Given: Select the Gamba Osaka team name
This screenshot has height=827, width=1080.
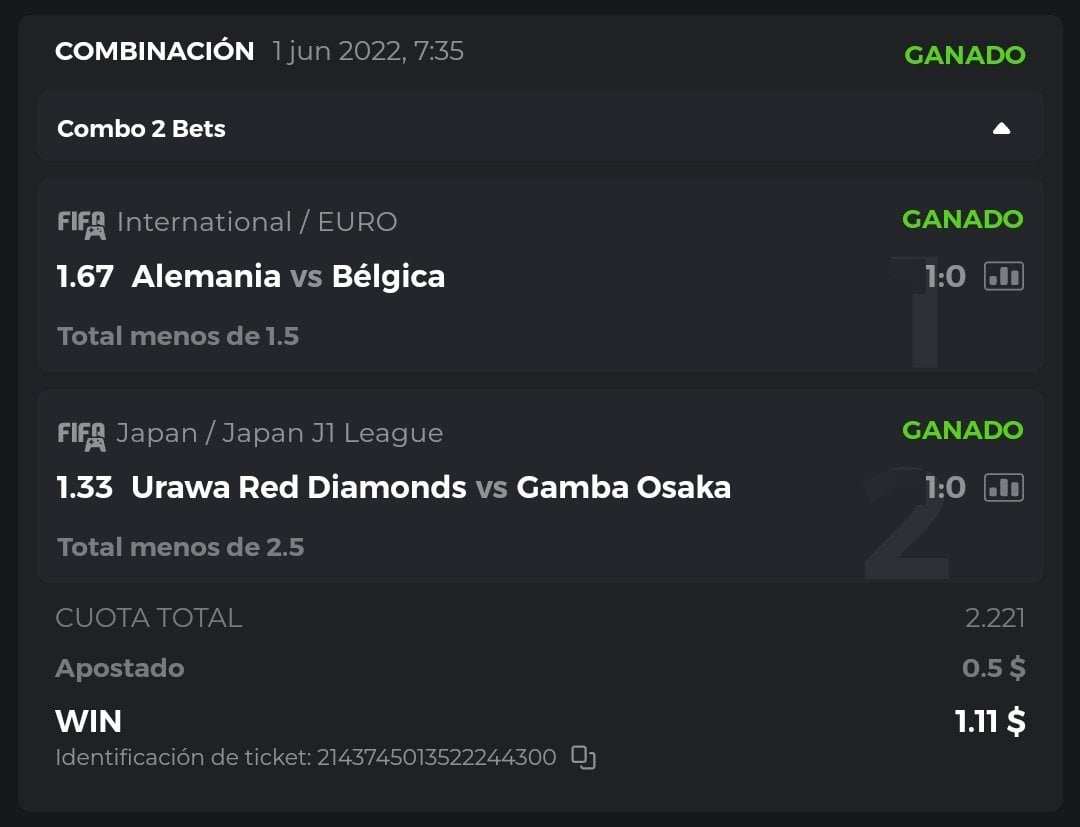Looking at the screenshot, I should coord(623,487).
